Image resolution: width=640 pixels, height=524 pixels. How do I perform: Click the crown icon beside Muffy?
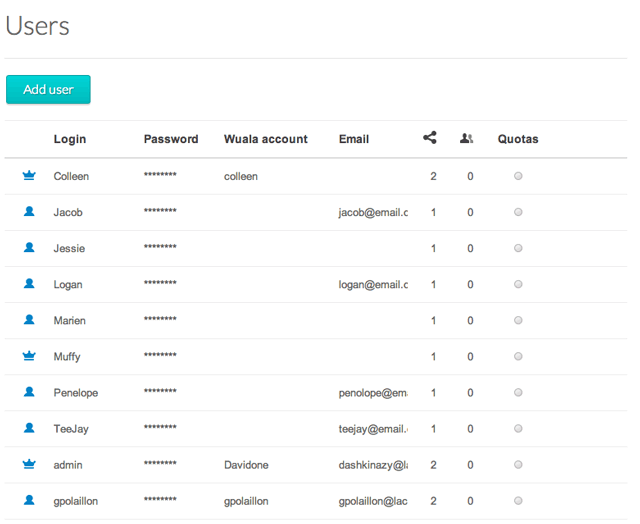pyautogui.click(x=29, y=356)
